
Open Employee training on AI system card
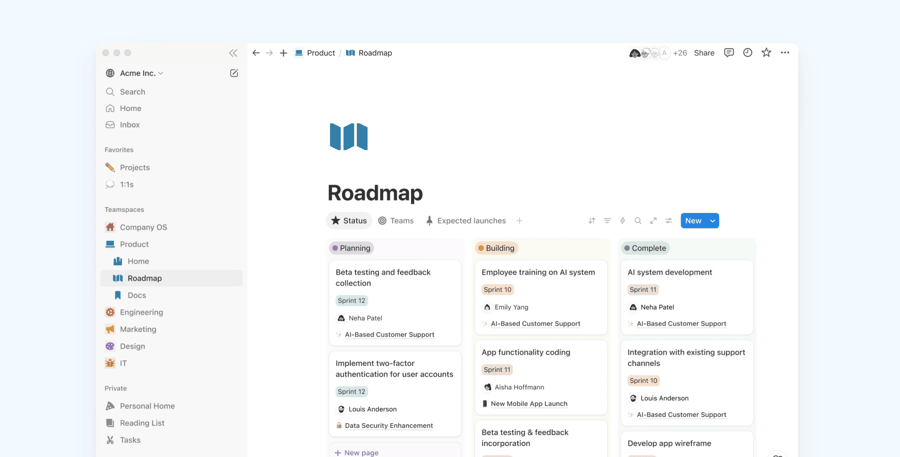click(x=541, y=297)
